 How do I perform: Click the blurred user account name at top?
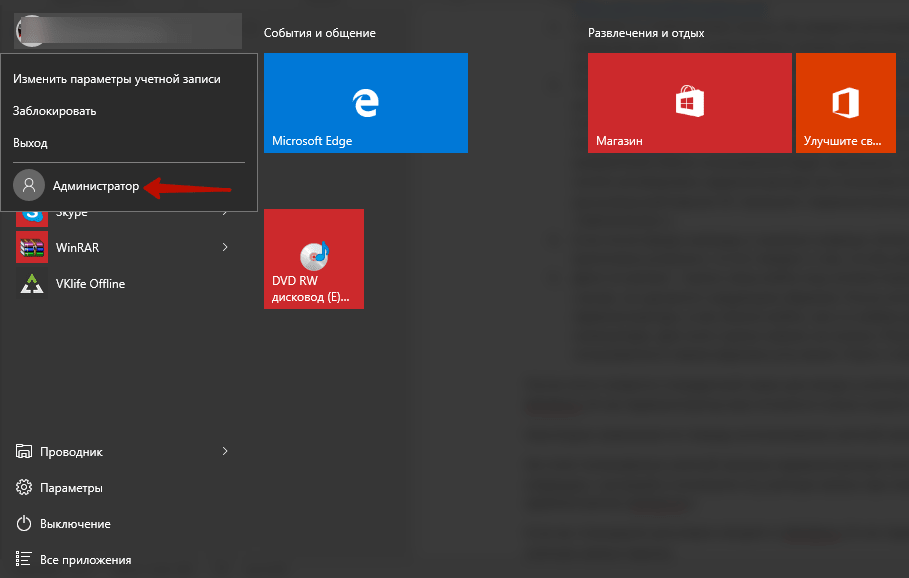128,31
